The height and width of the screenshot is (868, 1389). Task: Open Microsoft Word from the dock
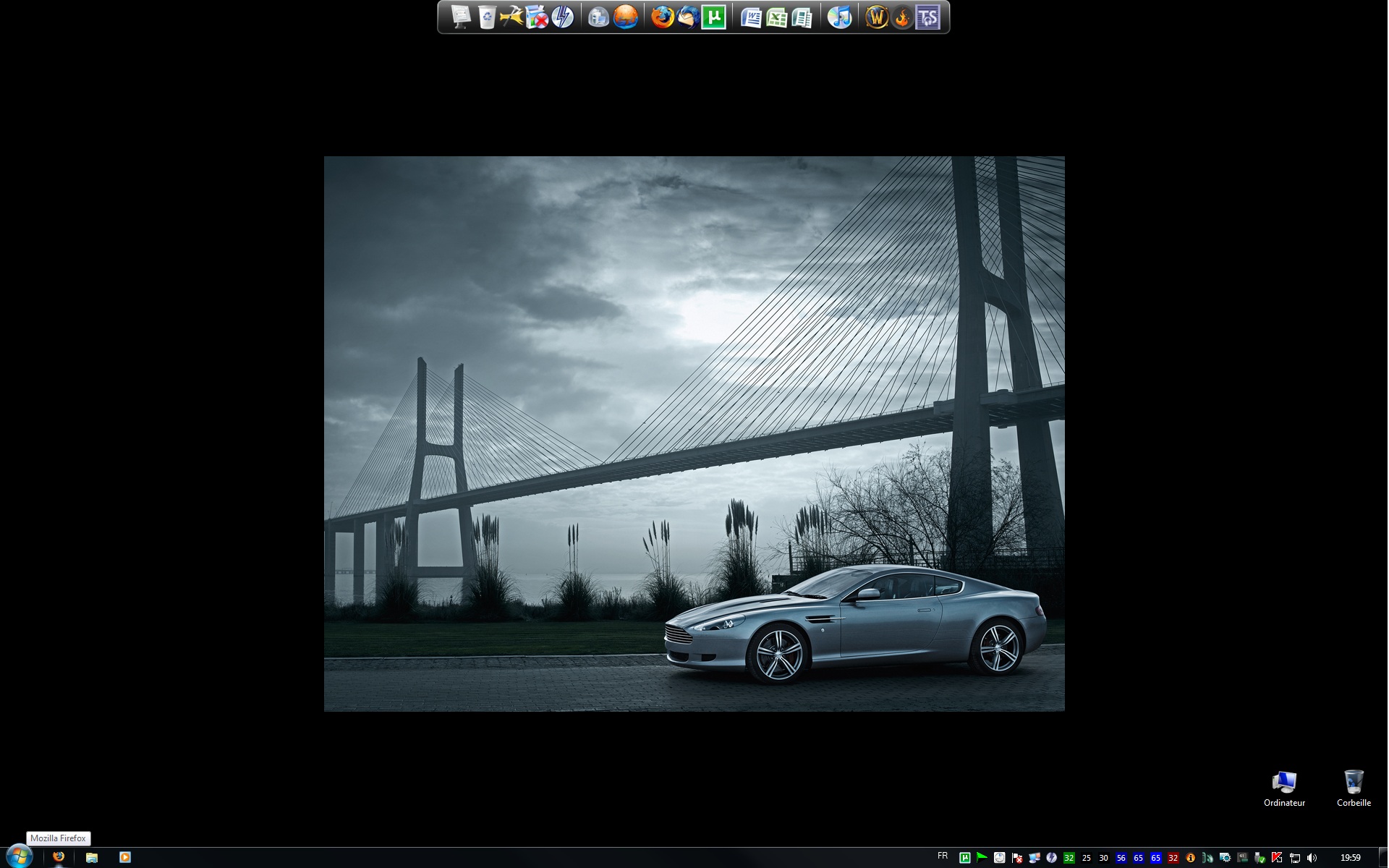click(751, 17)
